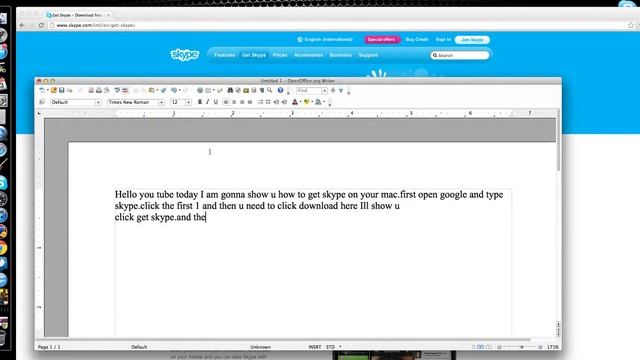Screen dimensions: 640x360
Task: Click the Export as PDF icon
Action: (91, 90)
